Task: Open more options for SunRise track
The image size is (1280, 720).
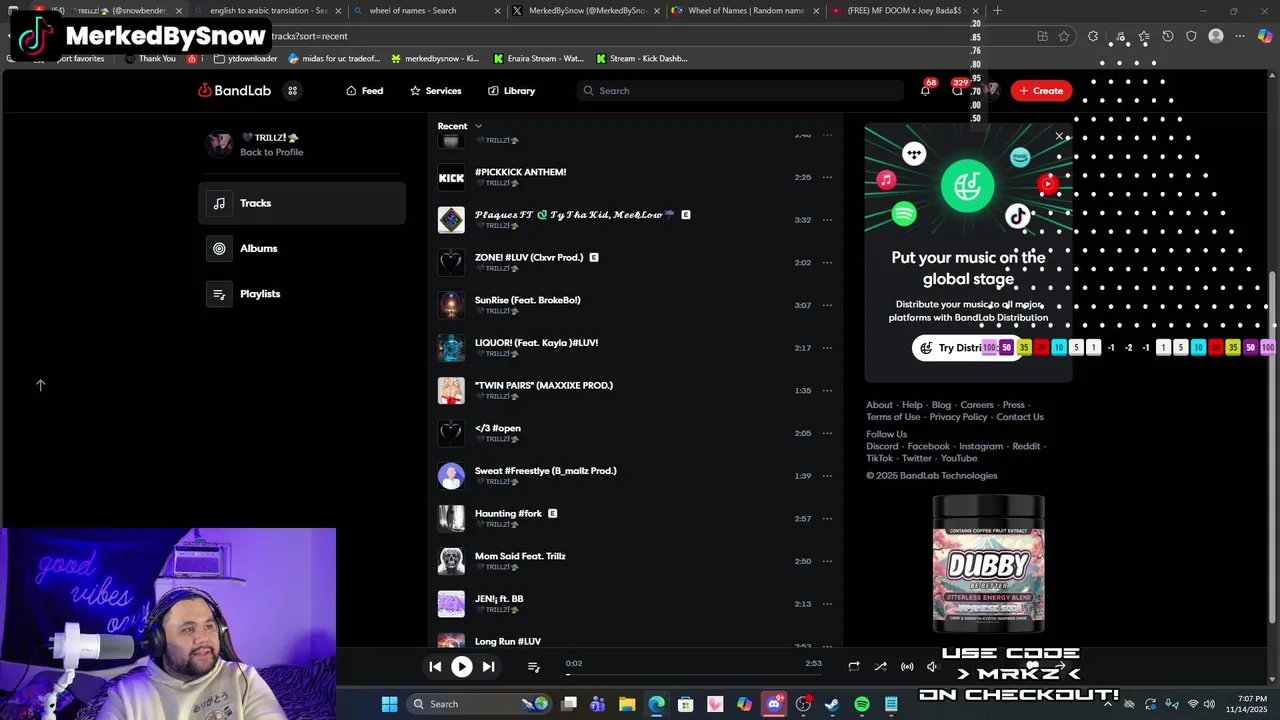Action: click(x=827, y=305)
